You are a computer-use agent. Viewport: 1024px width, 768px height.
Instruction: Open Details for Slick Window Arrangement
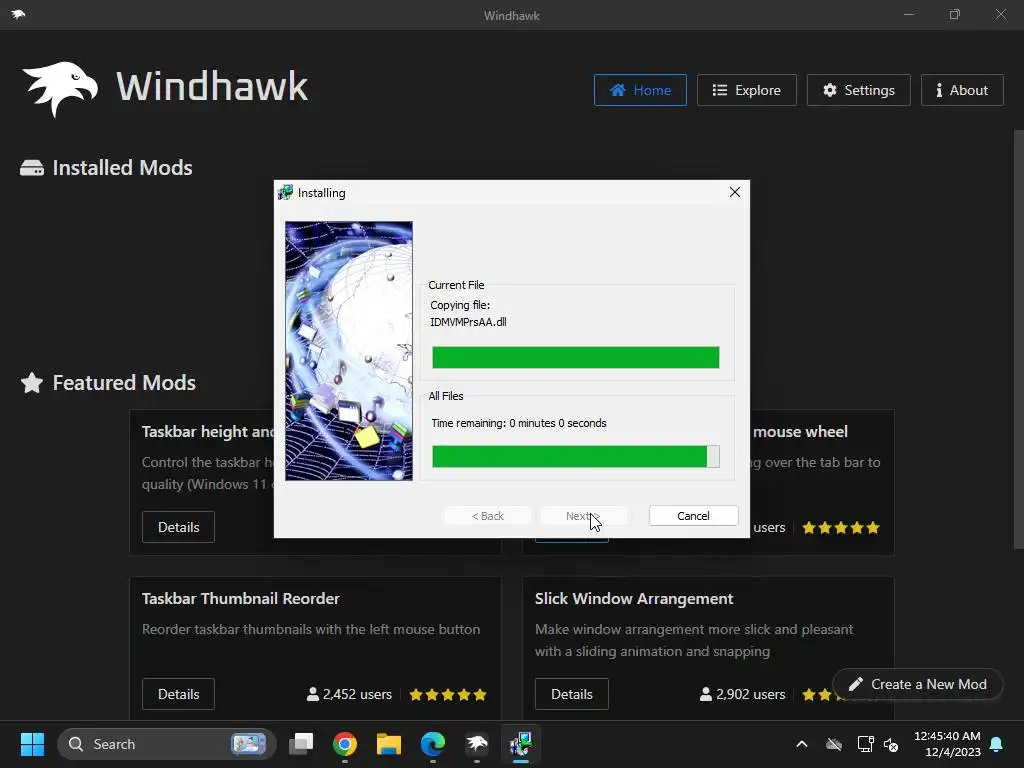[x=571, y=694]
